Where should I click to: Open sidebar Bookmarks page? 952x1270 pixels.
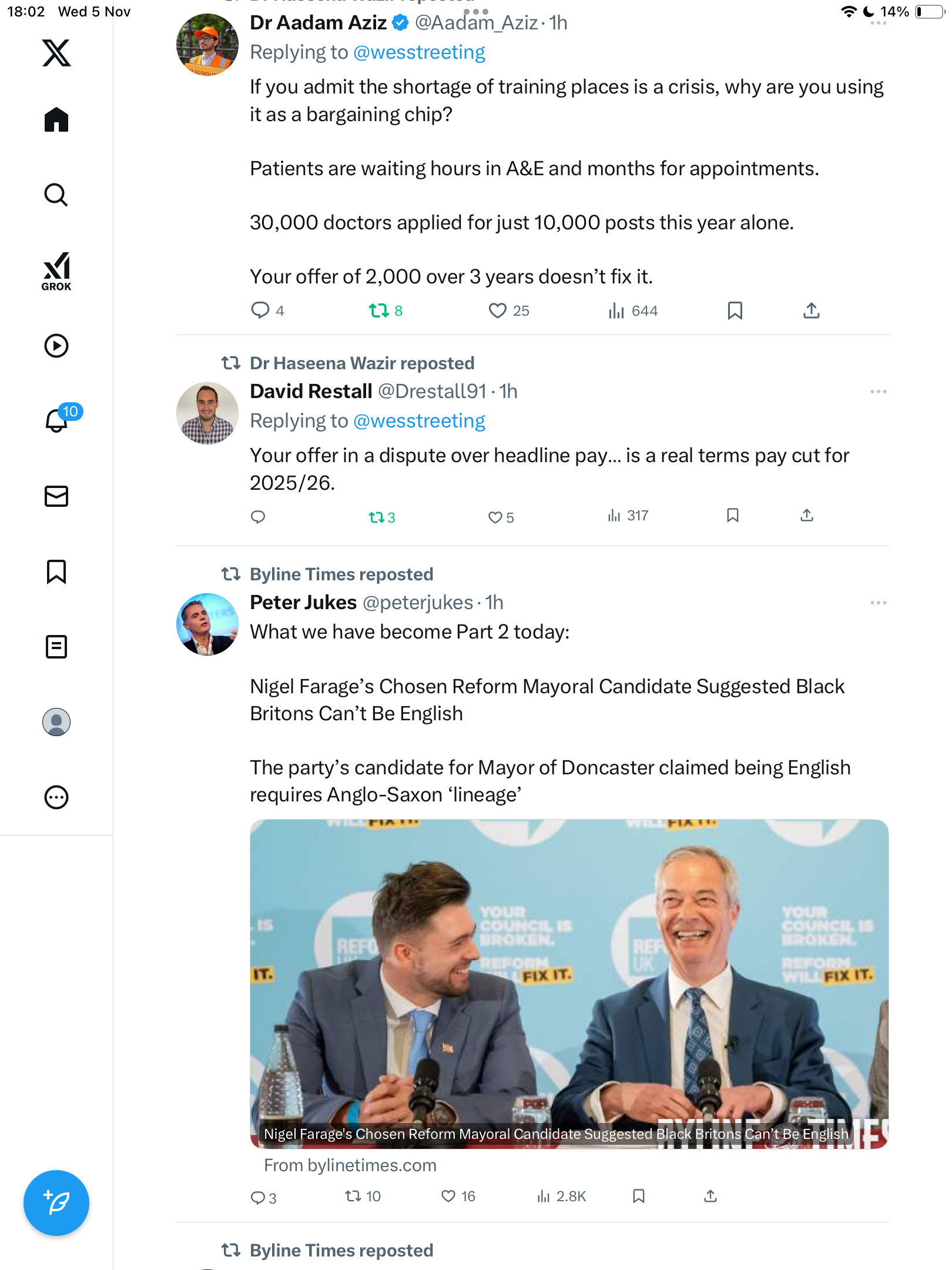point(56,571)
